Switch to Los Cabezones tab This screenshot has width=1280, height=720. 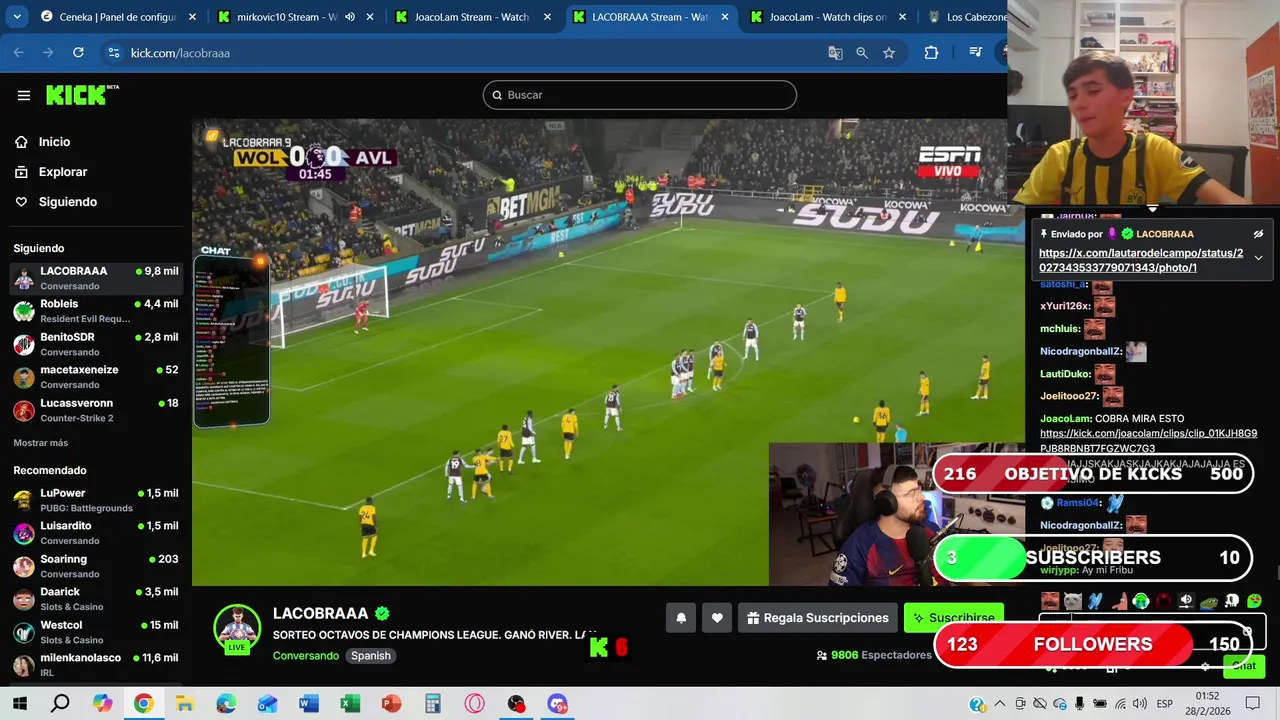pos(965,17)
